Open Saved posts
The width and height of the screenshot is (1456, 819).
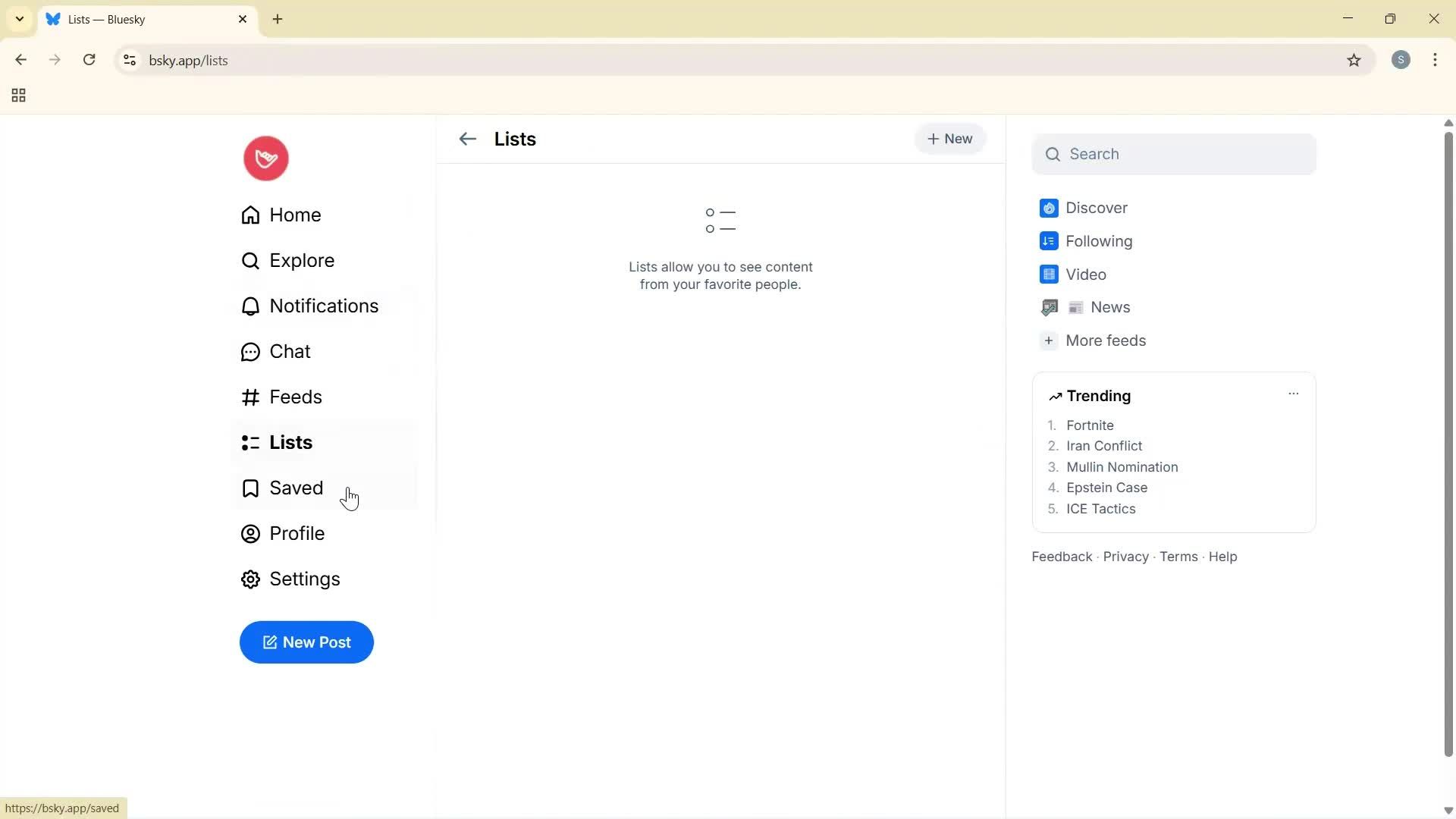pos(297,488)
